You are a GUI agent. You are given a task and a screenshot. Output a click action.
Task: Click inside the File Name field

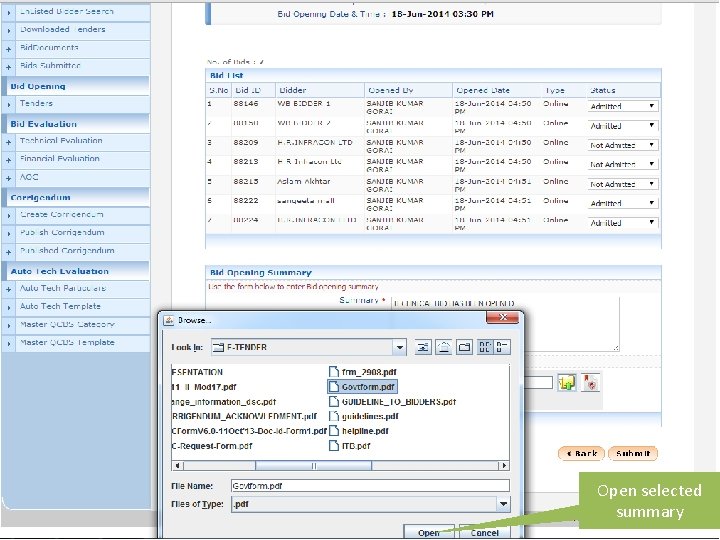coord(370,486)
